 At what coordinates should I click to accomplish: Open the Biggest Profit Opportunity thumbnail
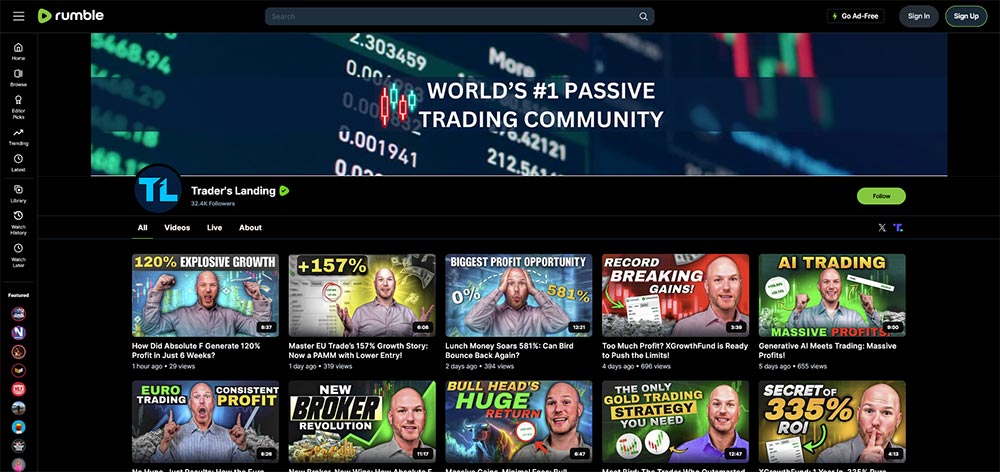pos(518,295)
